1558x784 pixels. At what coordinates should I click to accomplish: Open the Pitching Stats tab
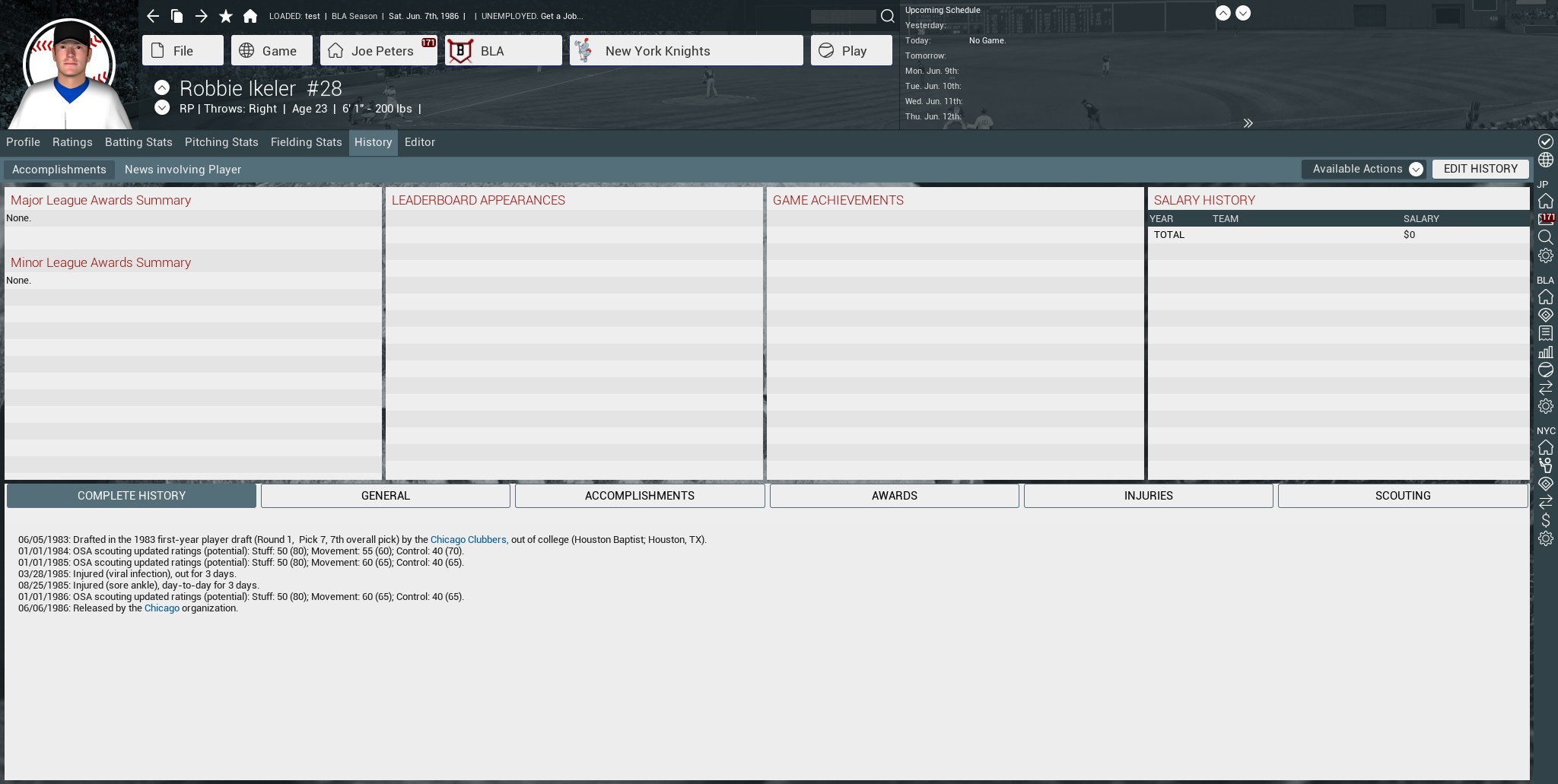(221, 142)
